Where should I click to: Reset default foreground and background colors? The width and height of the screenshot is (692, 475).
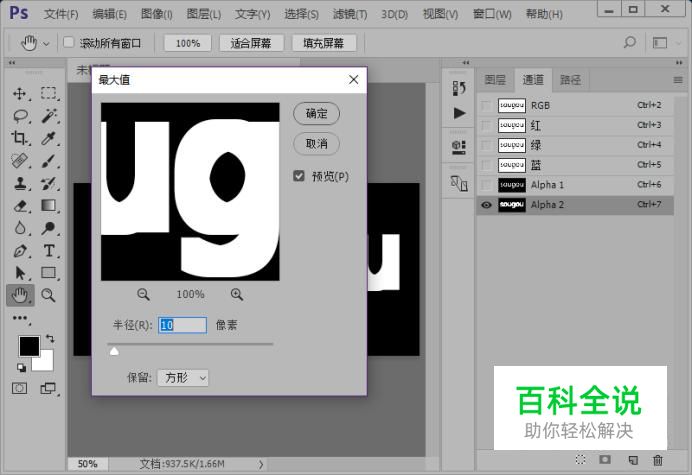[x=21, y=367]
